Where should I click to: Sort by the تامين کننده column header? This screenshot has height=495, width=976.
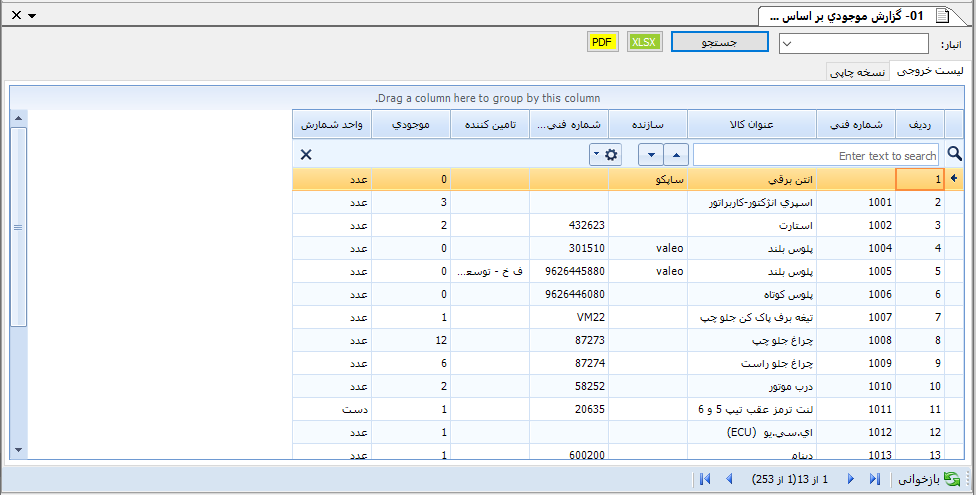[x=490, y=125]
